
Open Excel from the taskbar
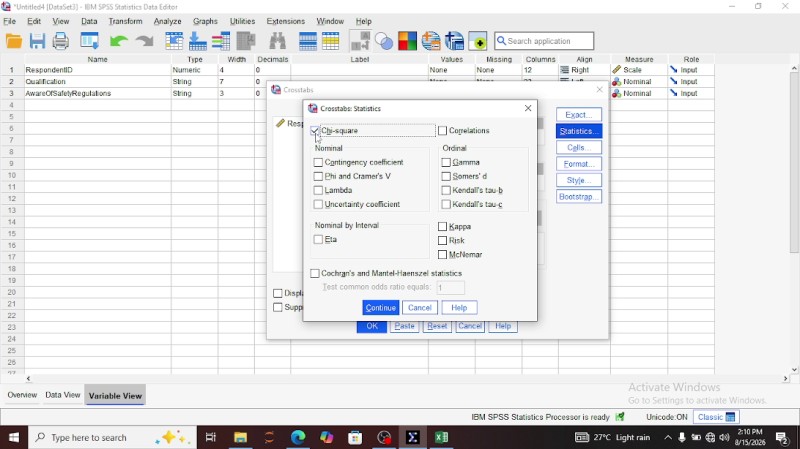(x=441, y=437)
